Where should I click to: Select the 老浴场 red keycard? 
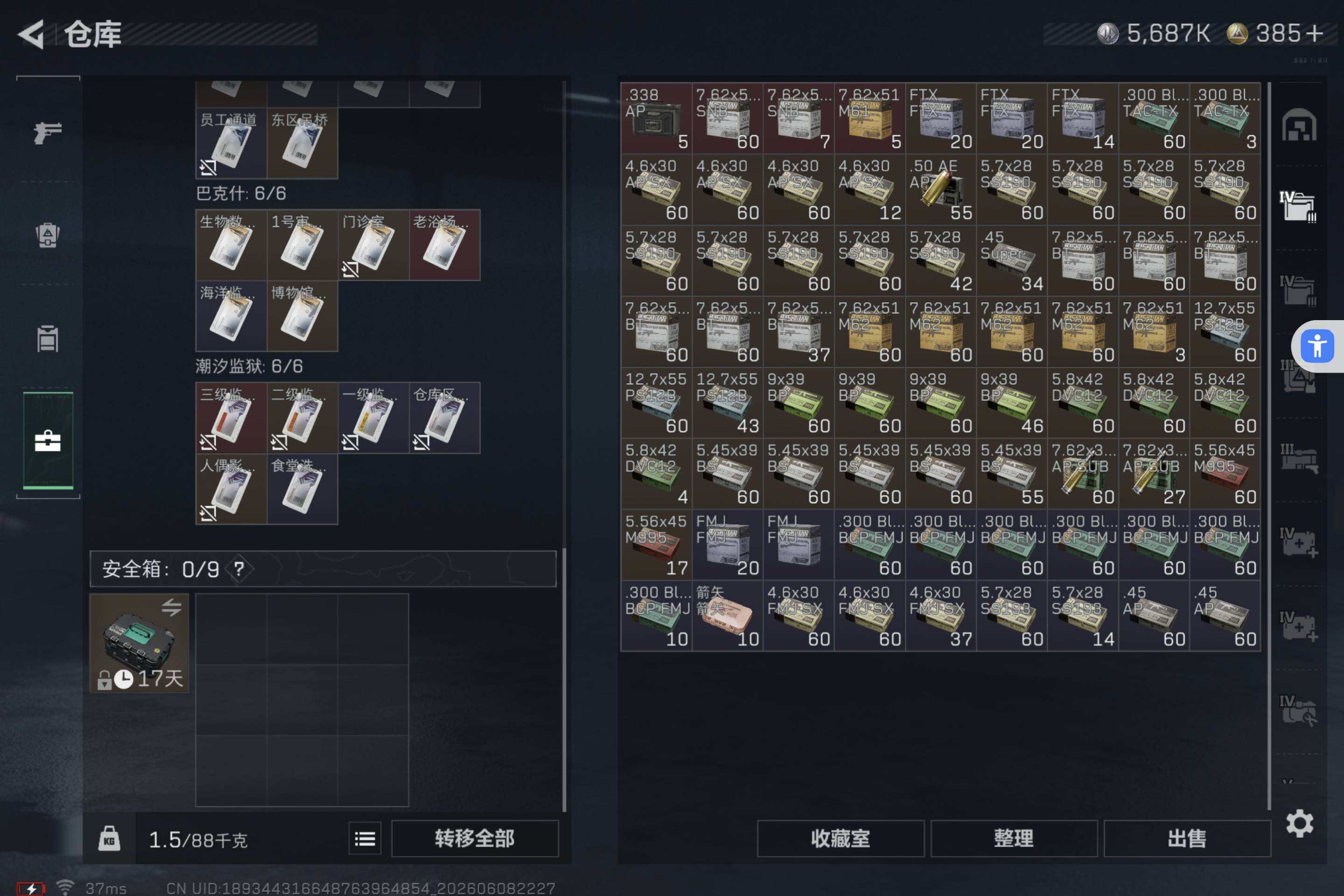[x=445, y=245]
